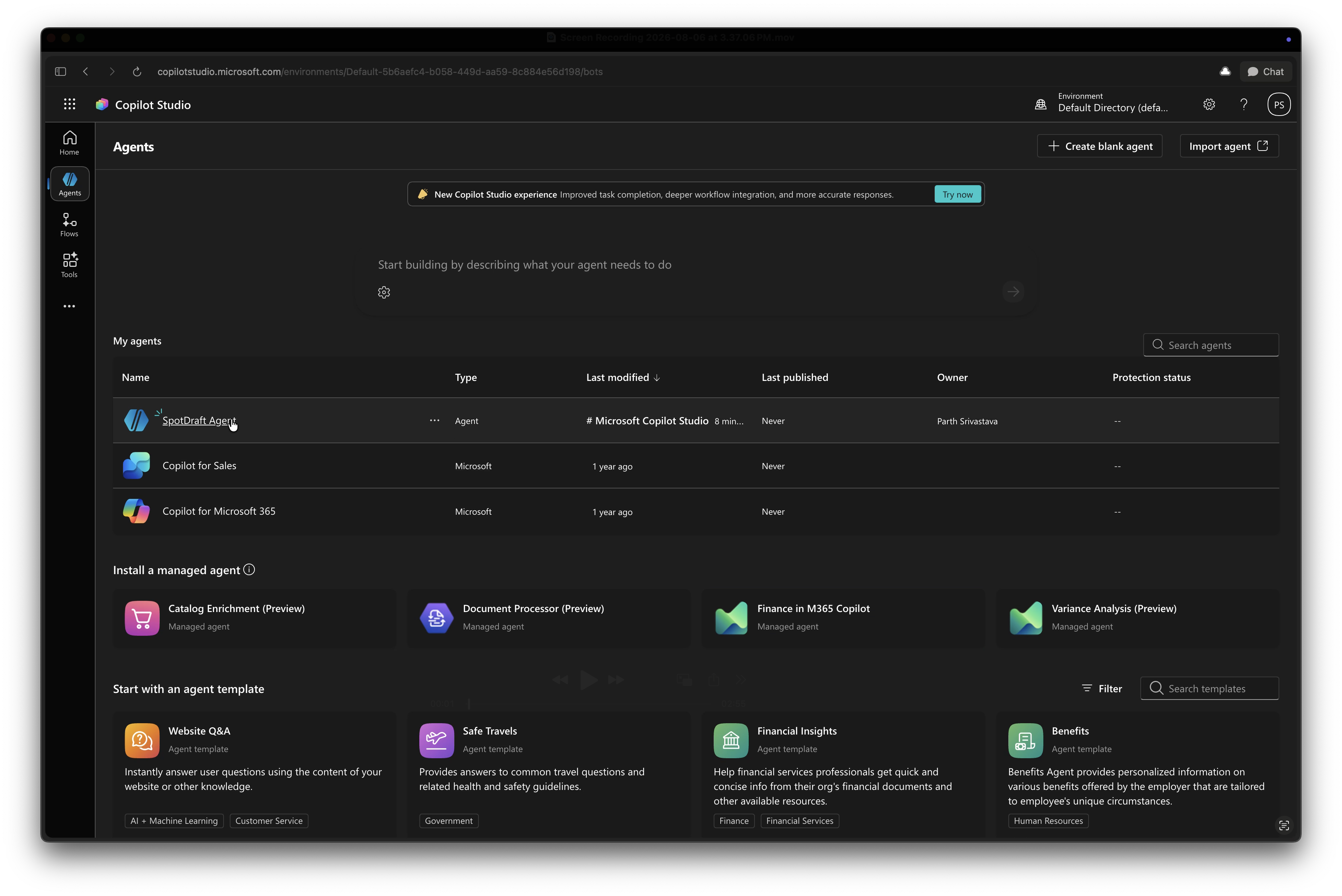Open Copilot for Sales agent

pyautogui.click(x=199, y=466)
